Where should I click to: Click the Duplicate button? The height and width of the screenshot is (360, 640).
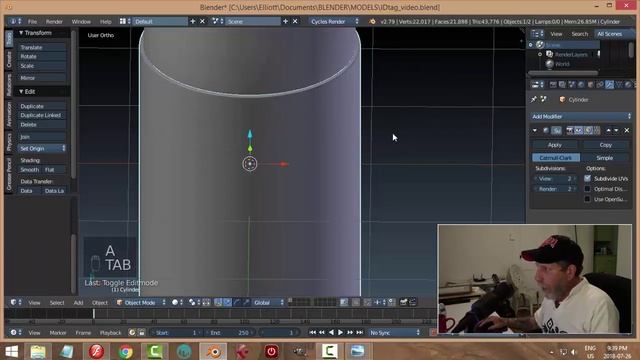pos(42,106)
